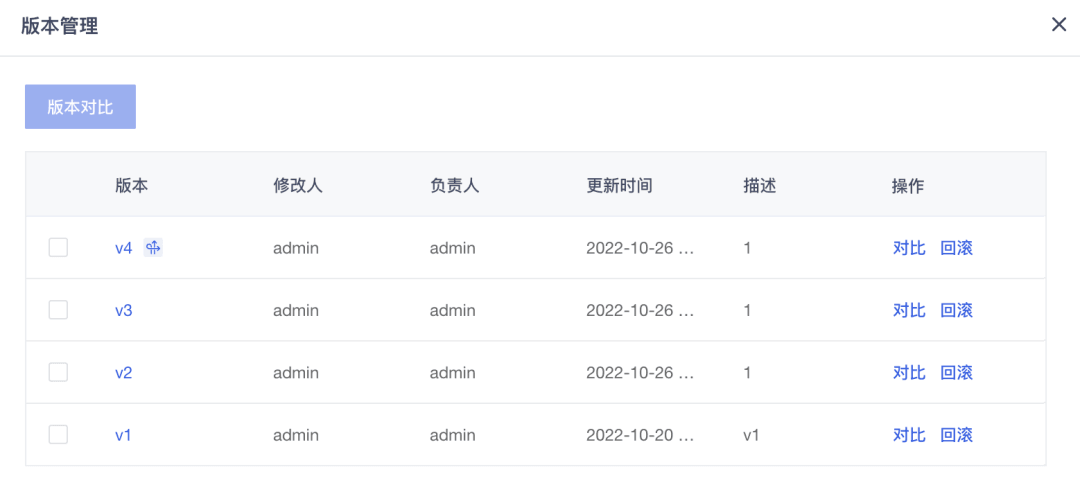Open version v3 link
The height and width of the screenshot is (485, 1080).
point(123,310)
